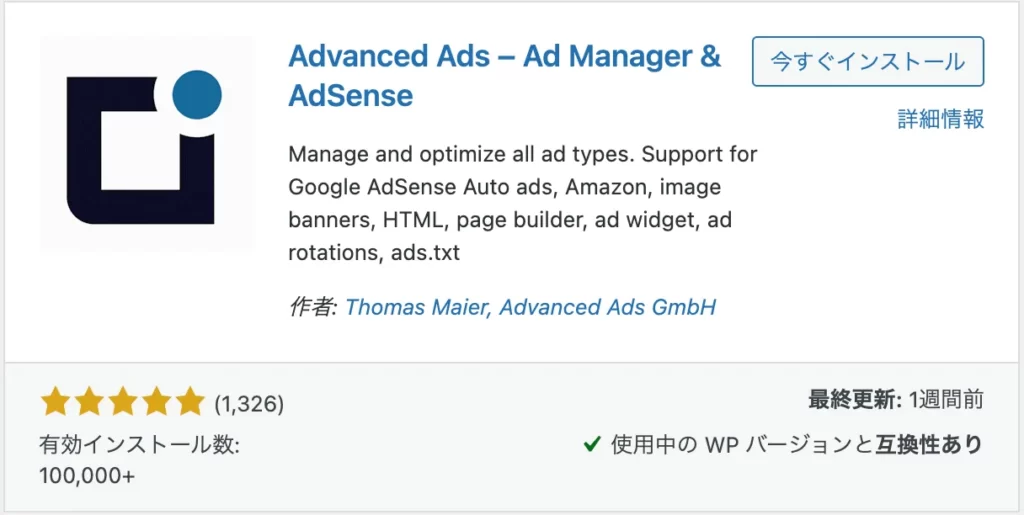Click the 最終更新: 1週間前 text
Image resolution: width=1024 pixels, height=515 pixels.
(896, 399)
